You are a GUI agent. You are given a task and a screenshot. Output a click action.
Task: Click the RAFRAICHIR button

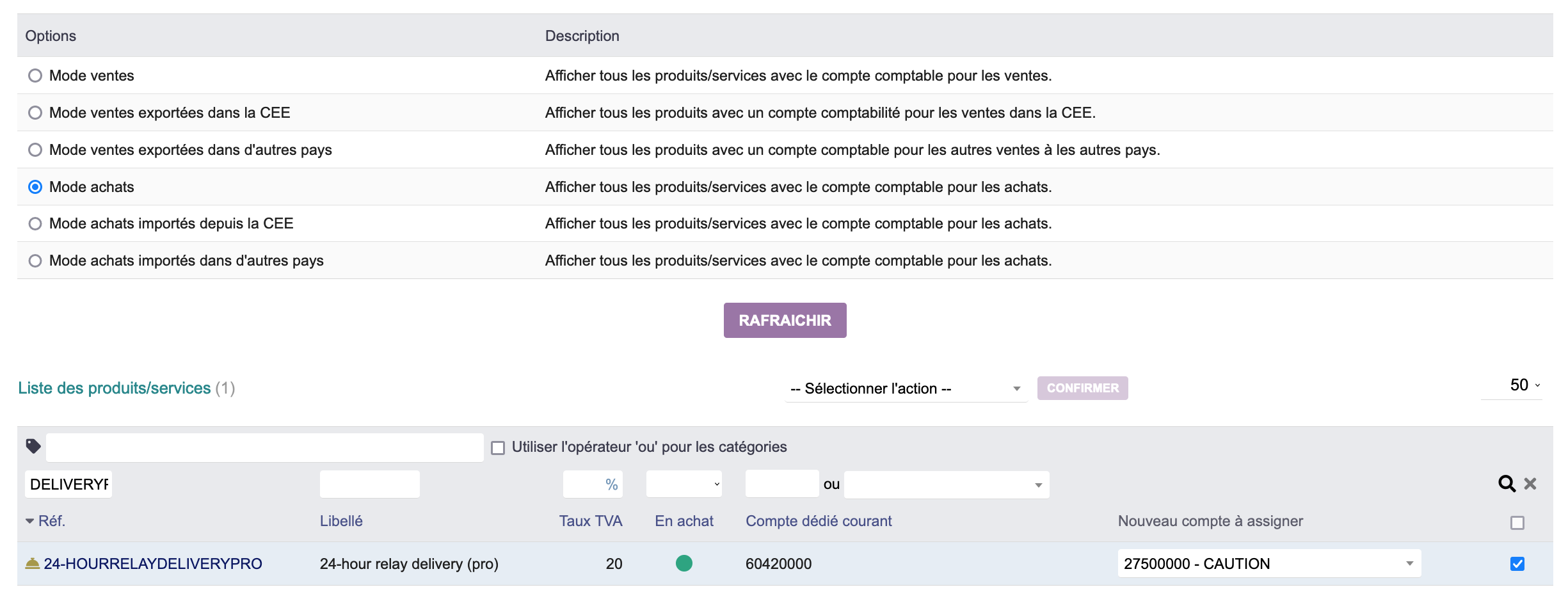pyautogui.click(x=785, y=320)
